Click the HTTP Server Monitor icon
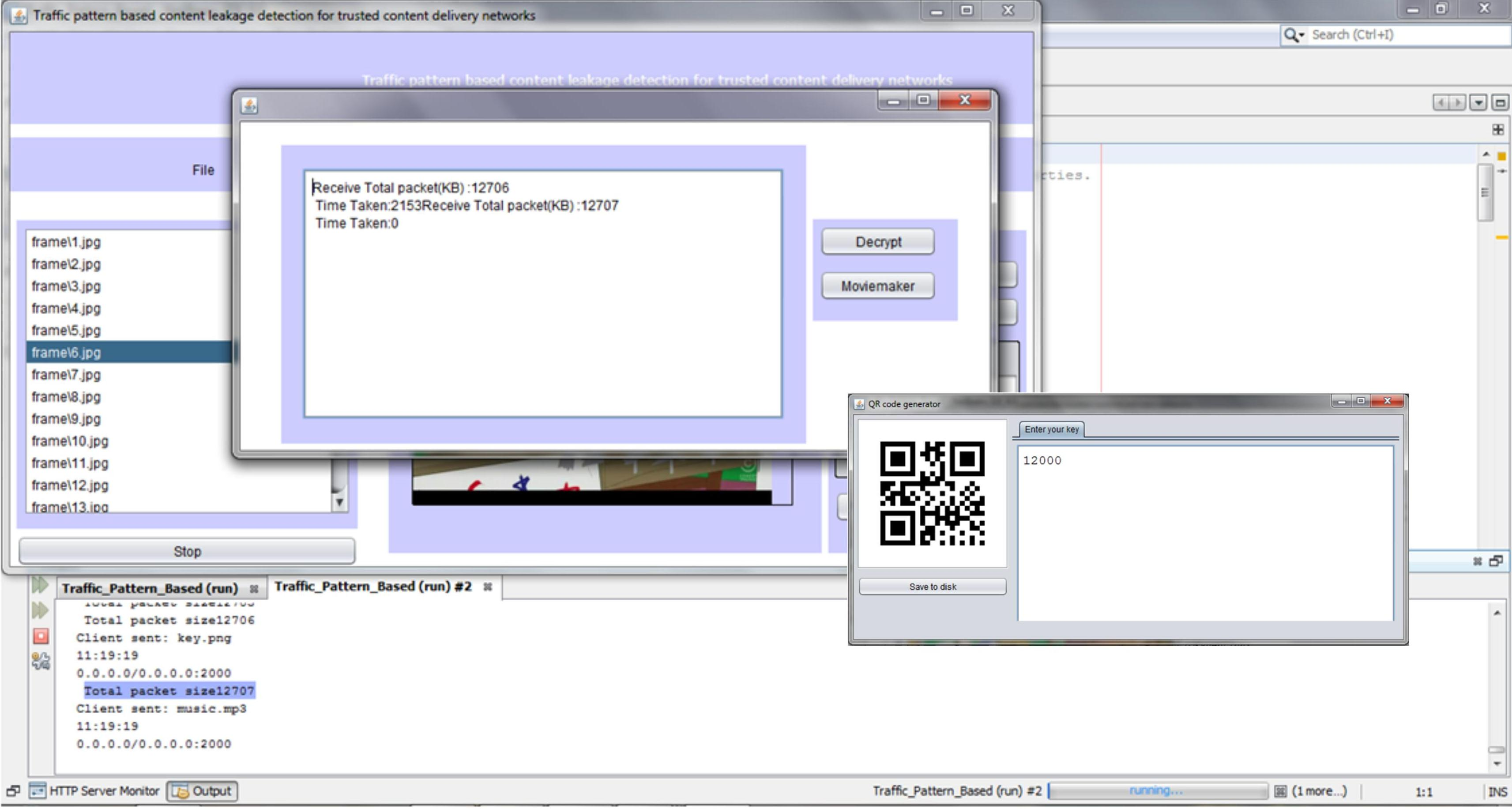The width and height of the screenshot is (1512, 809). click(x=38, y=791)
